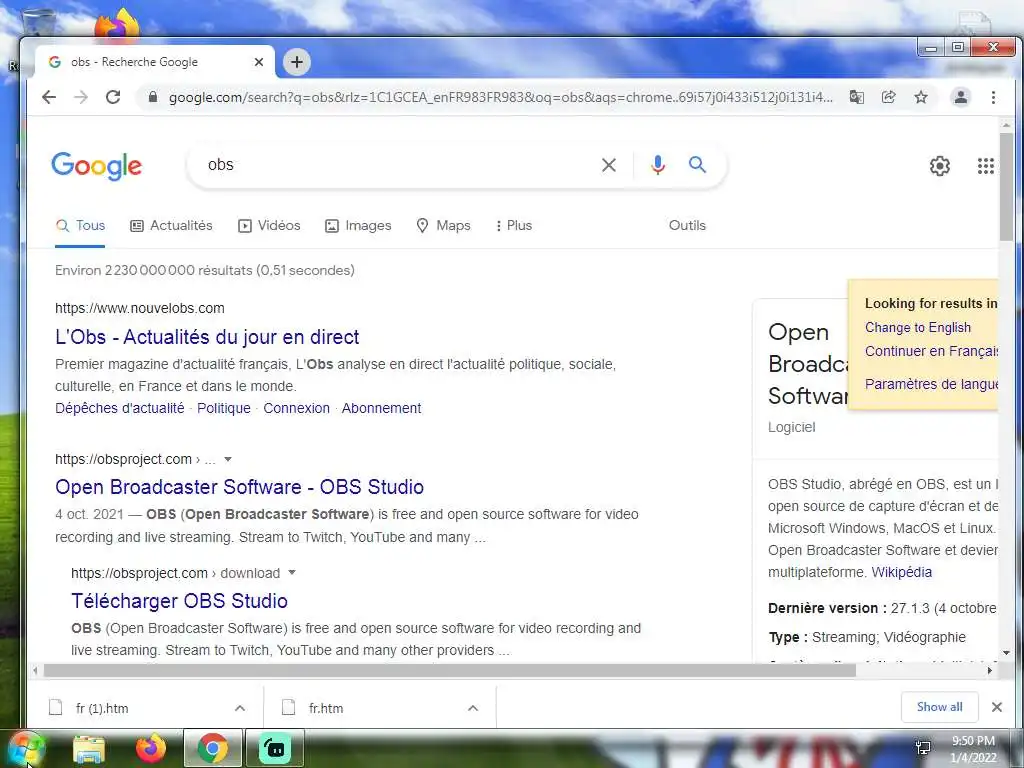The image size is (1024, 768).
Task: Open the Streamlabs taskbar icon
Action: coord(275,748)
